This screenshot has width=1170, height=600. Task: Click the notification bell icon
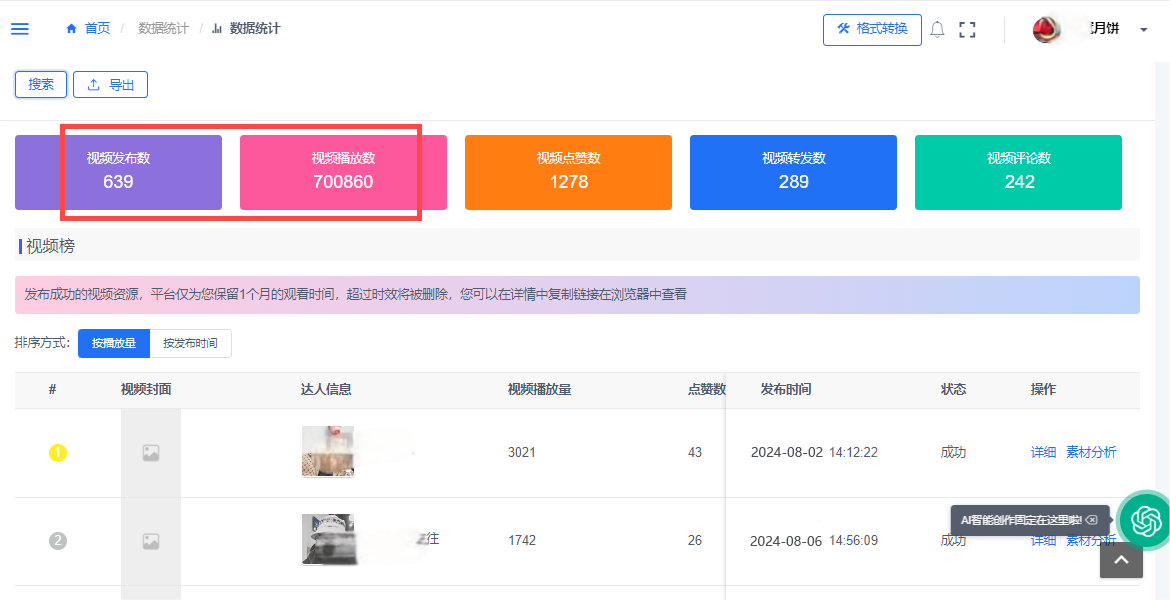[x=937, y=30]
